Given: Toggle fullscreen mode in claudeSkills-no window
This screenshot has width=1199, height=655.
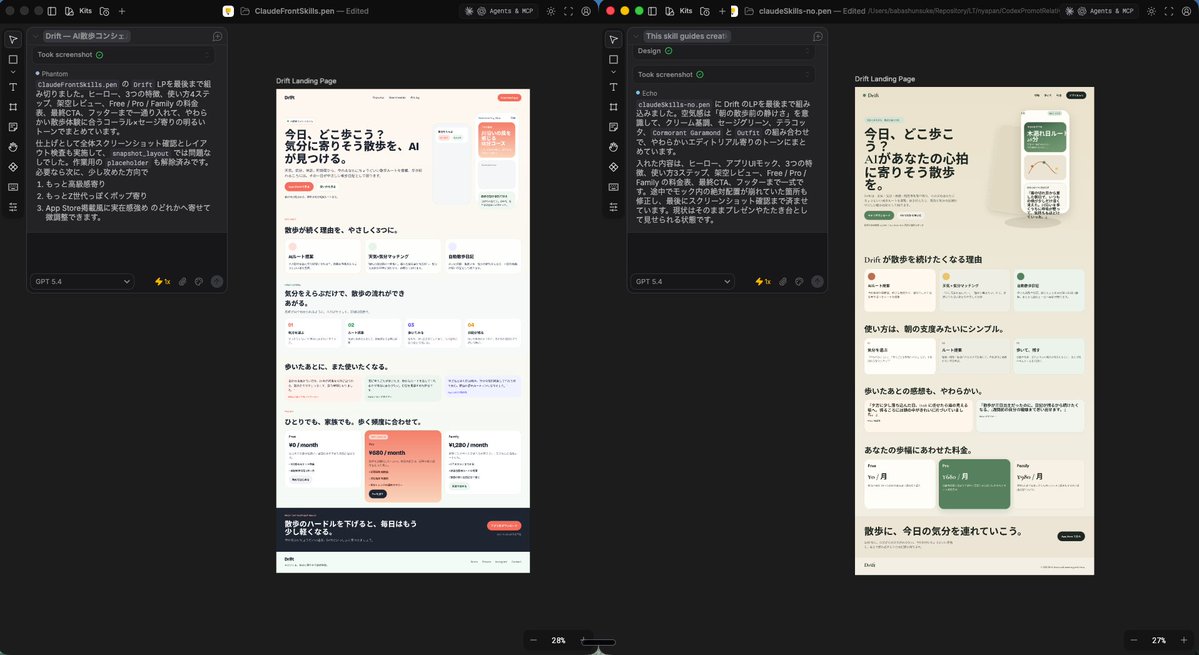Looking at the screenshot, I should tap(1168, 11).
